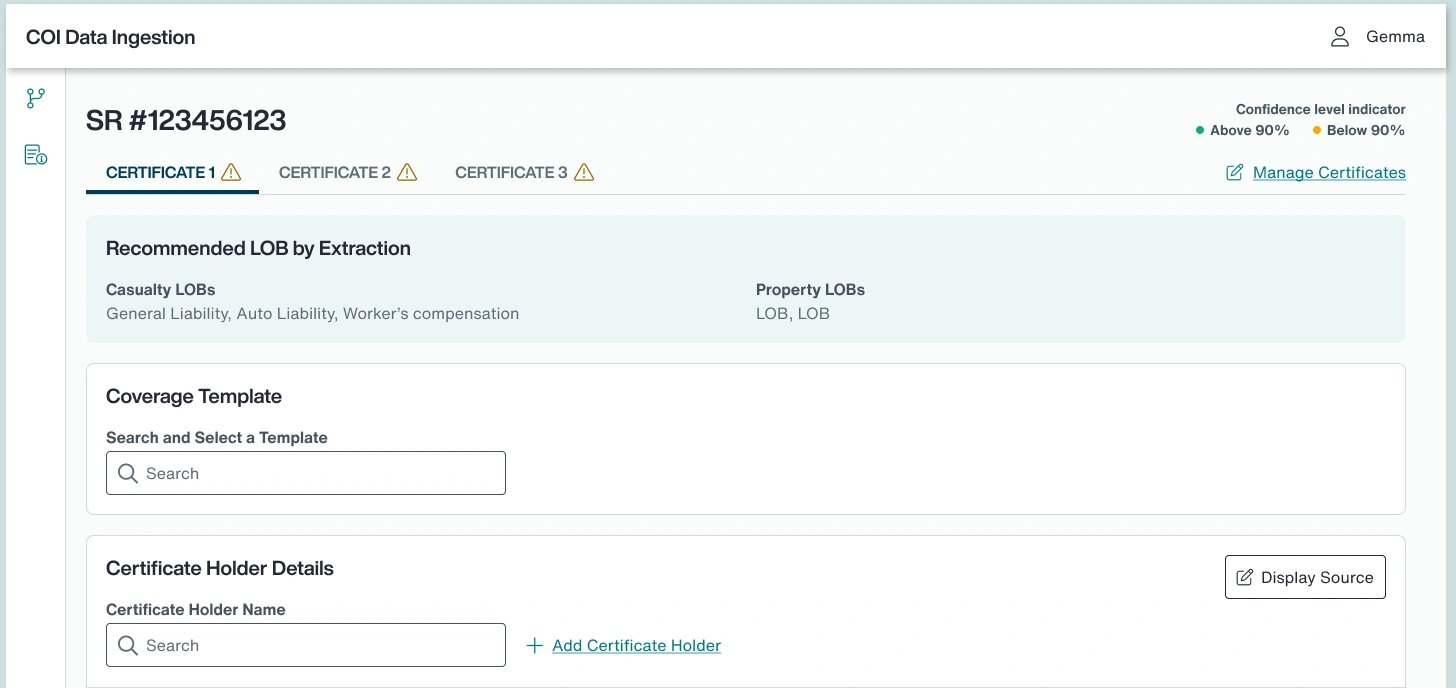1456x688 pixels.
Task: Click the warning icon on Certificate 1
Action: pyautogui.click(x=231, y=172)
